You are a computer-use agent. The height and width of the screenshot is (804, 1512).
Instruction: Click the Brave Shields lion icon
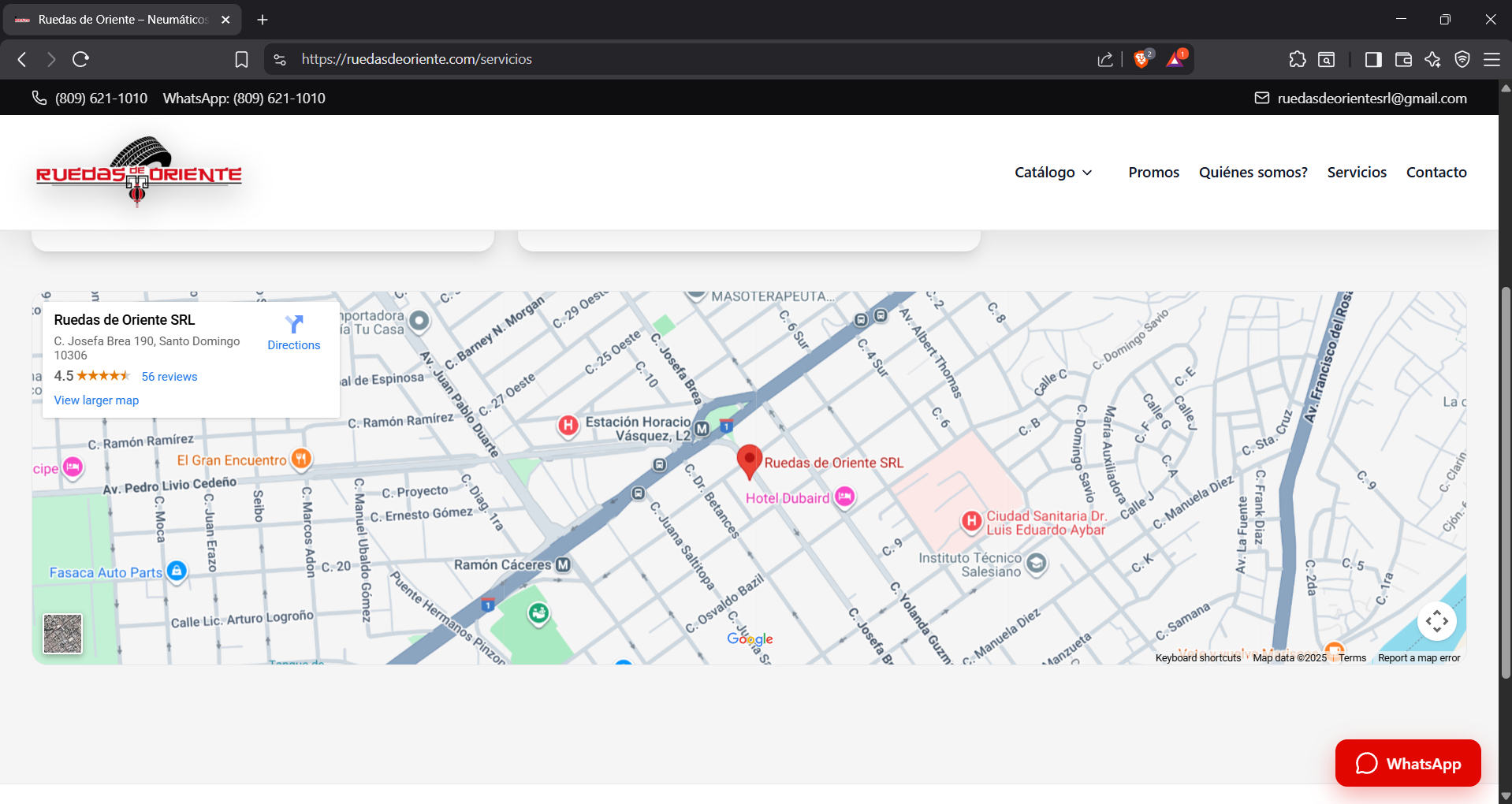click(x=1141, y=59)
